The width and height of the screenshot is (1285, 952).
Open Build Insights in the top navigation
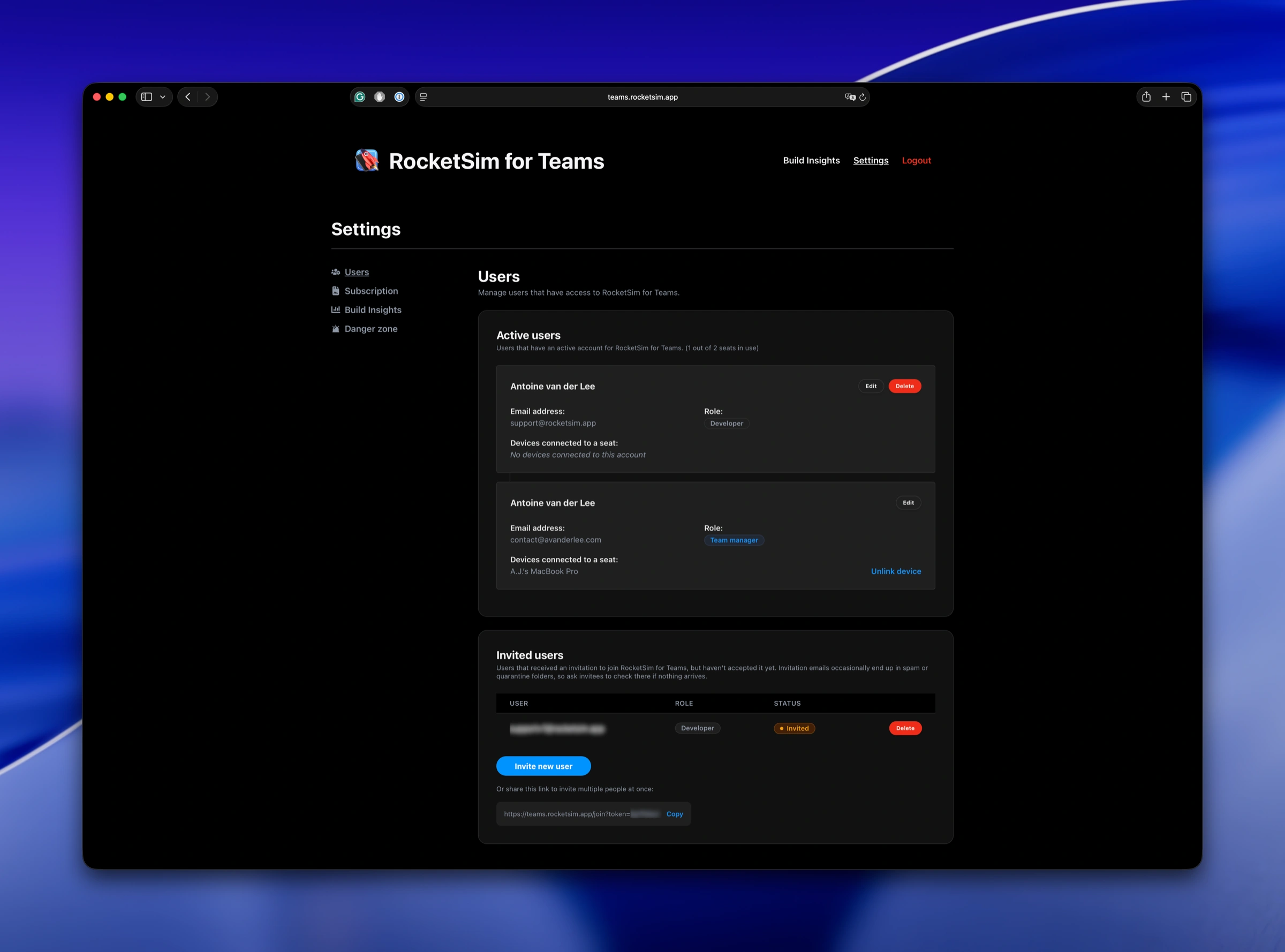[811, 160]
